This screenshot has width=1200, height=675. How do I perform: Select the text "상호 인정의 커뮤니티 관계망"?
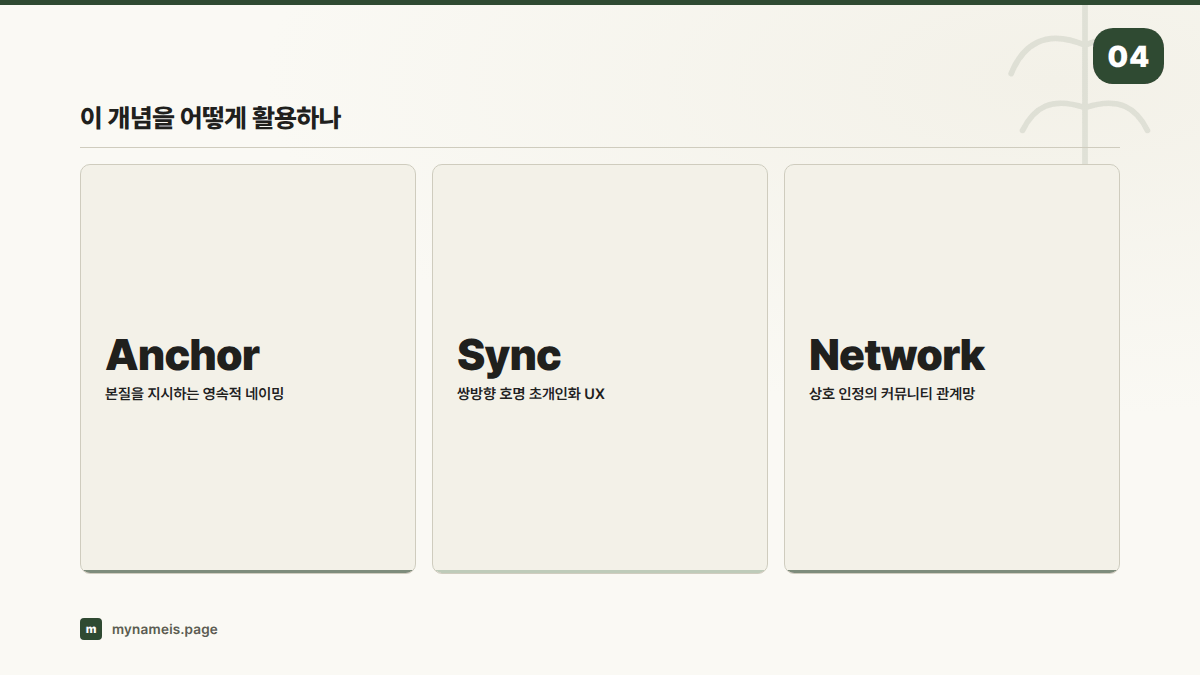(x=892, y=394)
